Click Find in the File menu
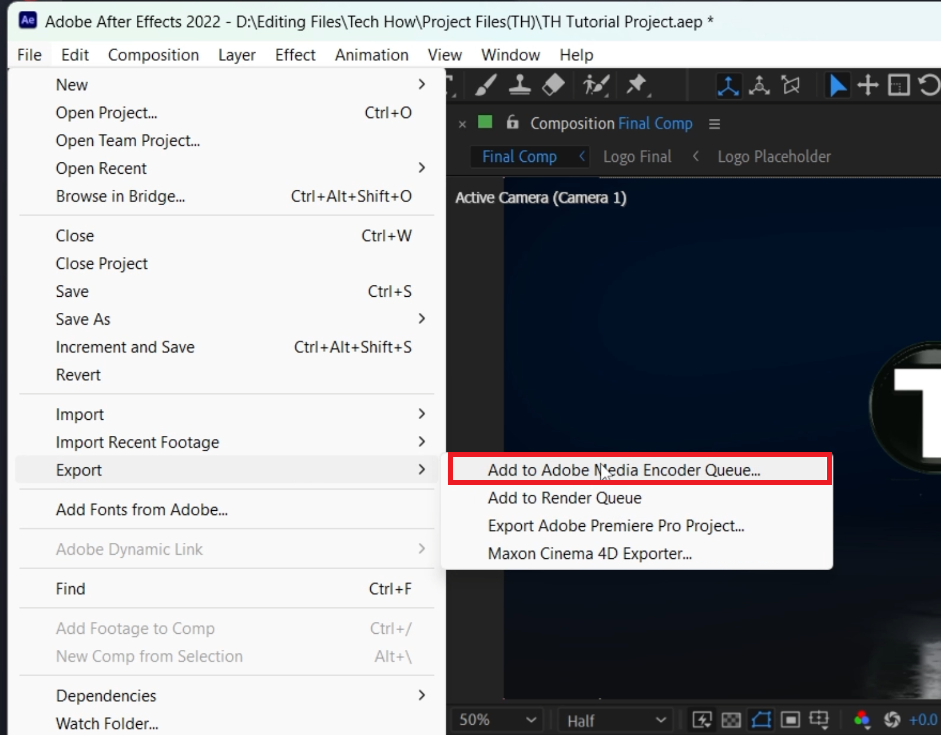Screen dimensions: 941x735 point(226,589)
